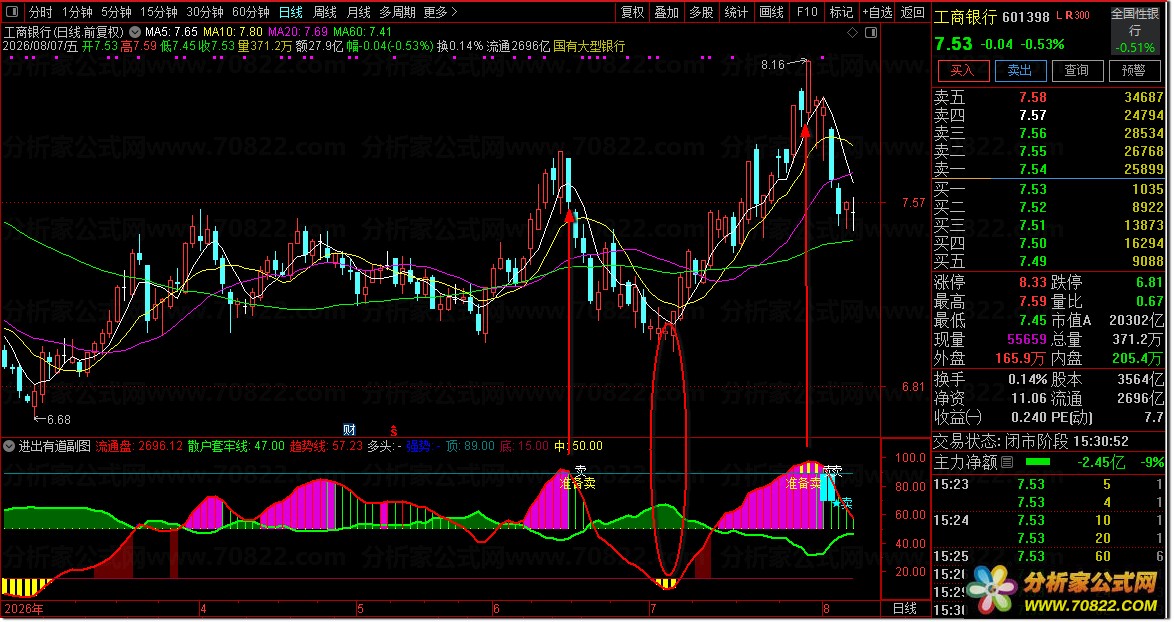Click the 涨停 price 8.33
The width and height of the screenshot is (1174, 622).
(1032, 282)
